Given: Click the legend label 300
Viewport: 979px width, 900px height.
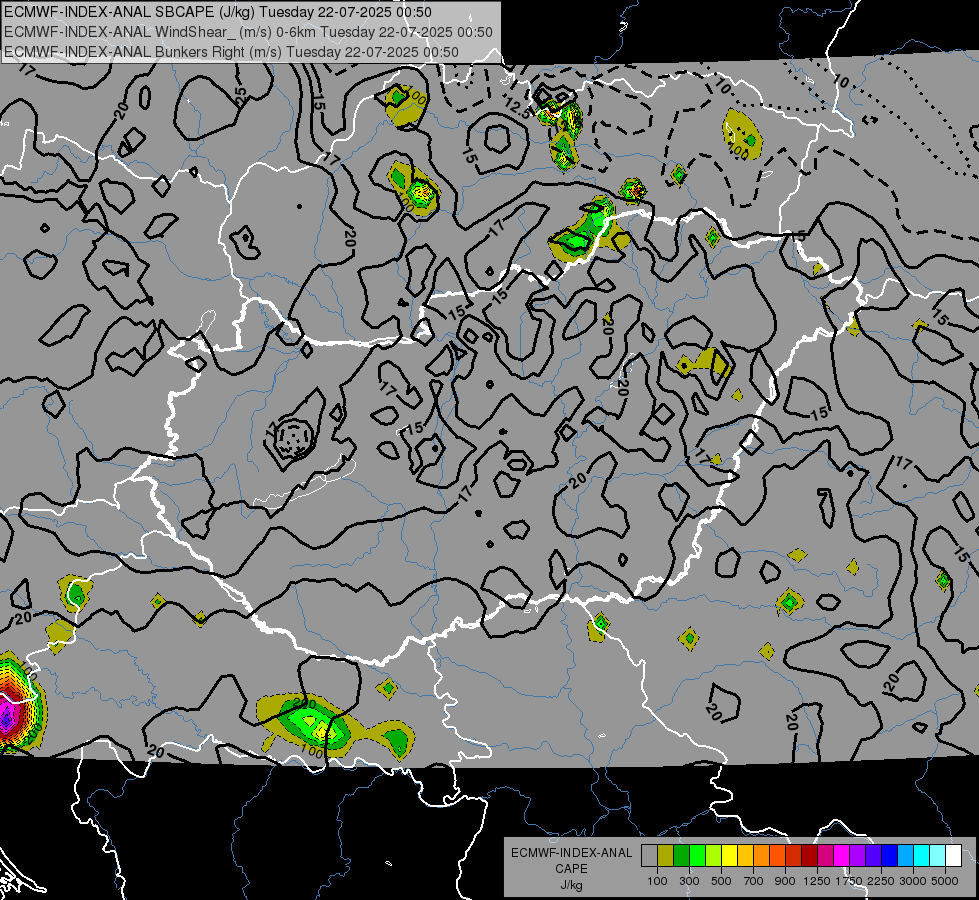Looking at the screenshot, I should [689, 881].
